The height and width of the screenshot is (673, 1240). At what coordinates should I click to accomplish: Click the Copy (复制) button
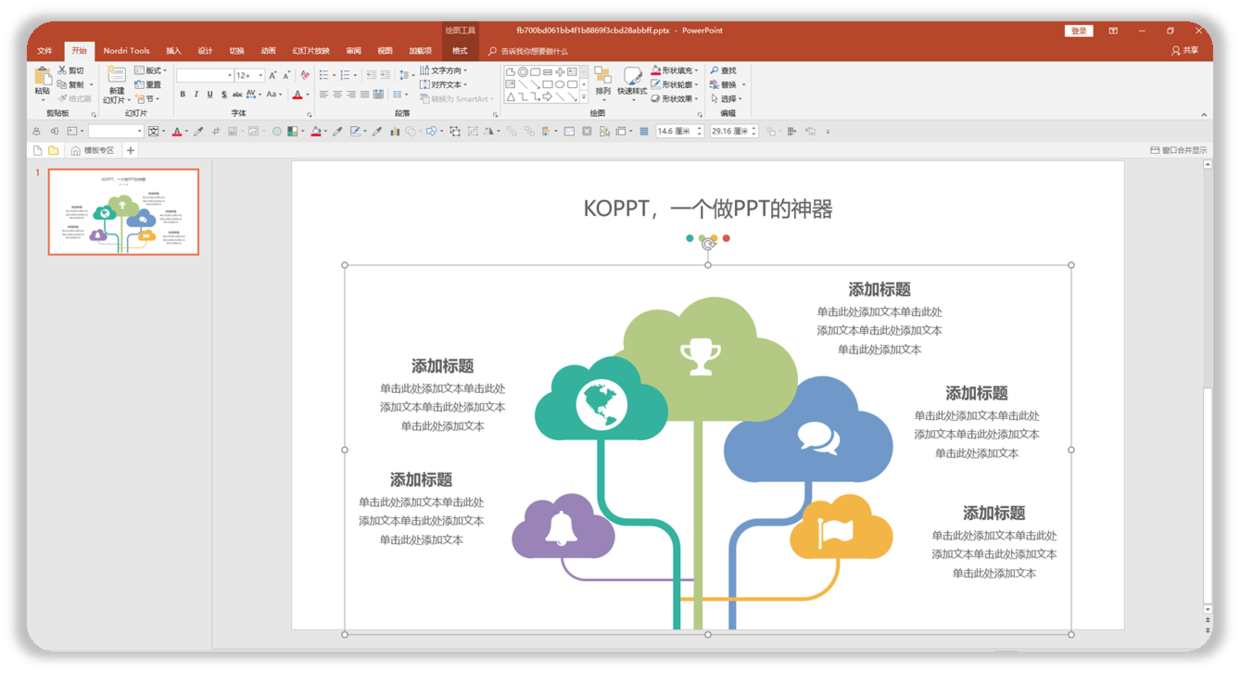click(73, 85)
